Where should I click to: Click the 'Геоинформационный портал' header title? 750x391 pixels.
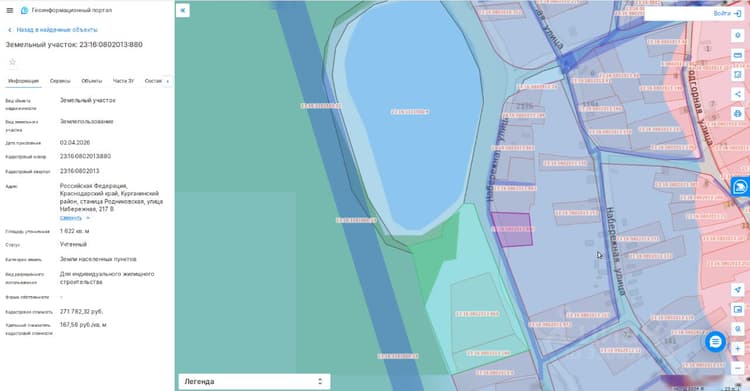(72, 10)
